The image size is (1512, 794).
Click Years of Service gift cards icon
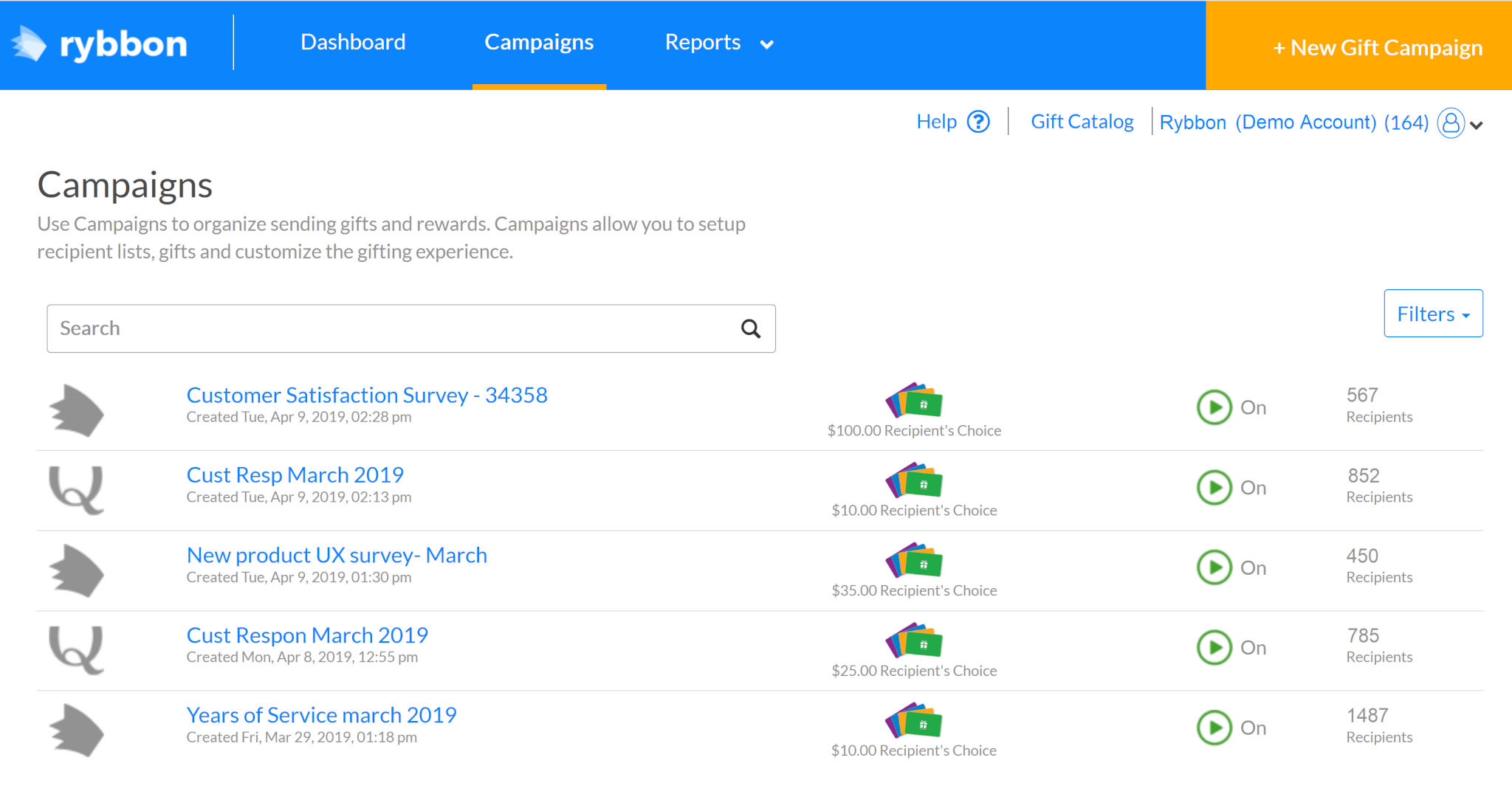pyautogui.click(x=914, y=720)
